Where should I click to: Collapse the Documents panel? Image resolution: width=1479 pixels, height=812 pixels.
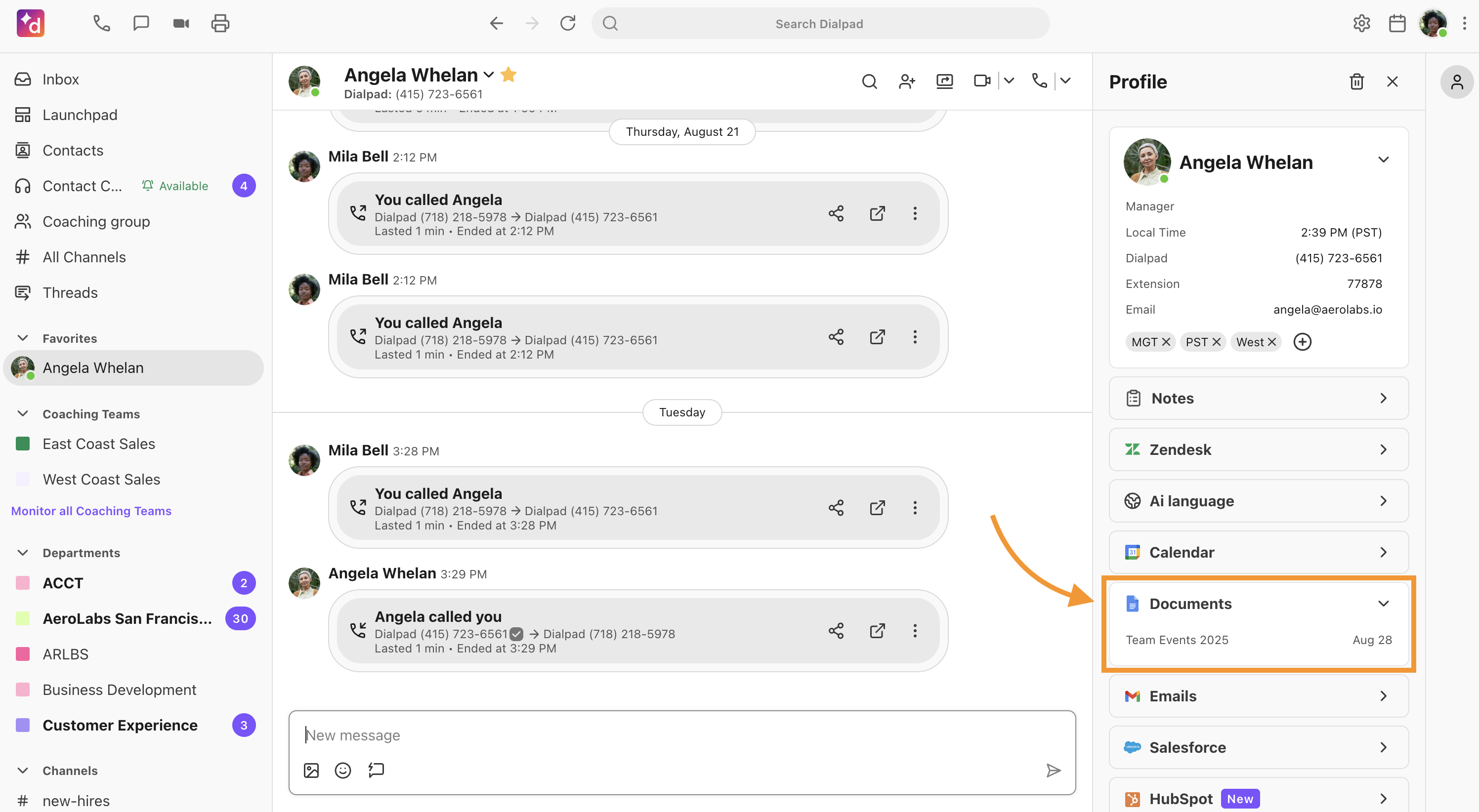[x=1383, y=604]
